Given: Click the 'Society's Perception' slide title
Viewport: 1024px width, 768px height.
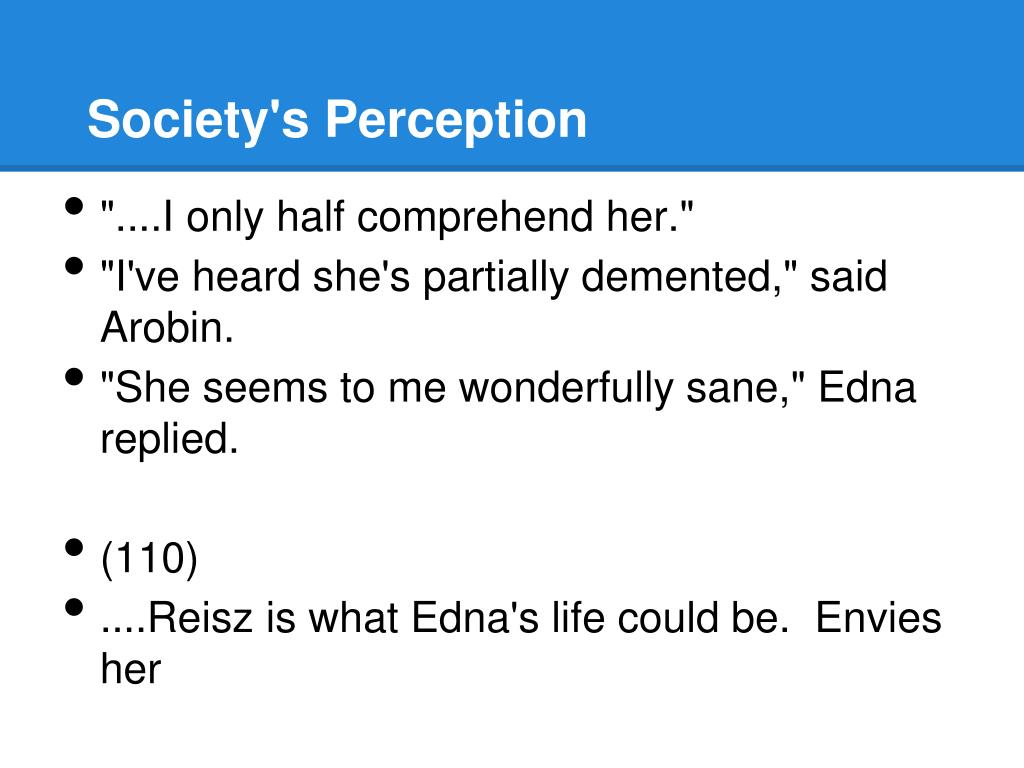Looking at the screenshot, I should pos(336,120).
